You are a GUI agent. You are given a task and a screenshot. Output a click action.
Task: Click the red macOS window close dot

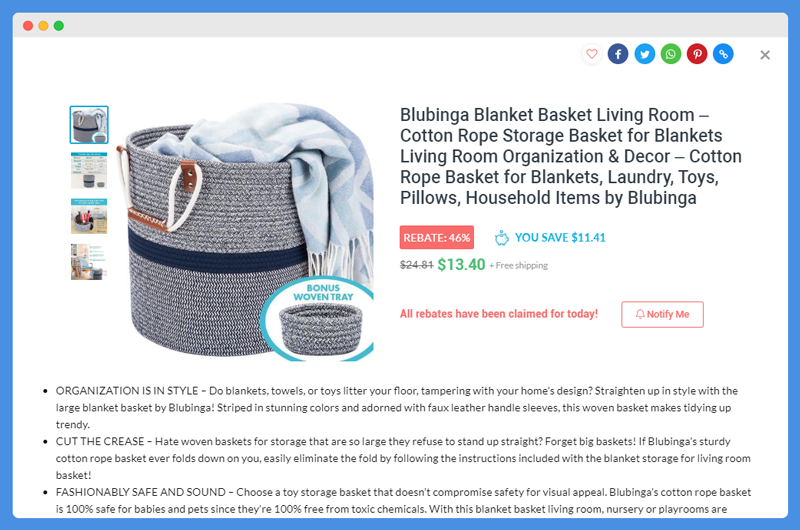pyautogui.click(x=28, y=26)
